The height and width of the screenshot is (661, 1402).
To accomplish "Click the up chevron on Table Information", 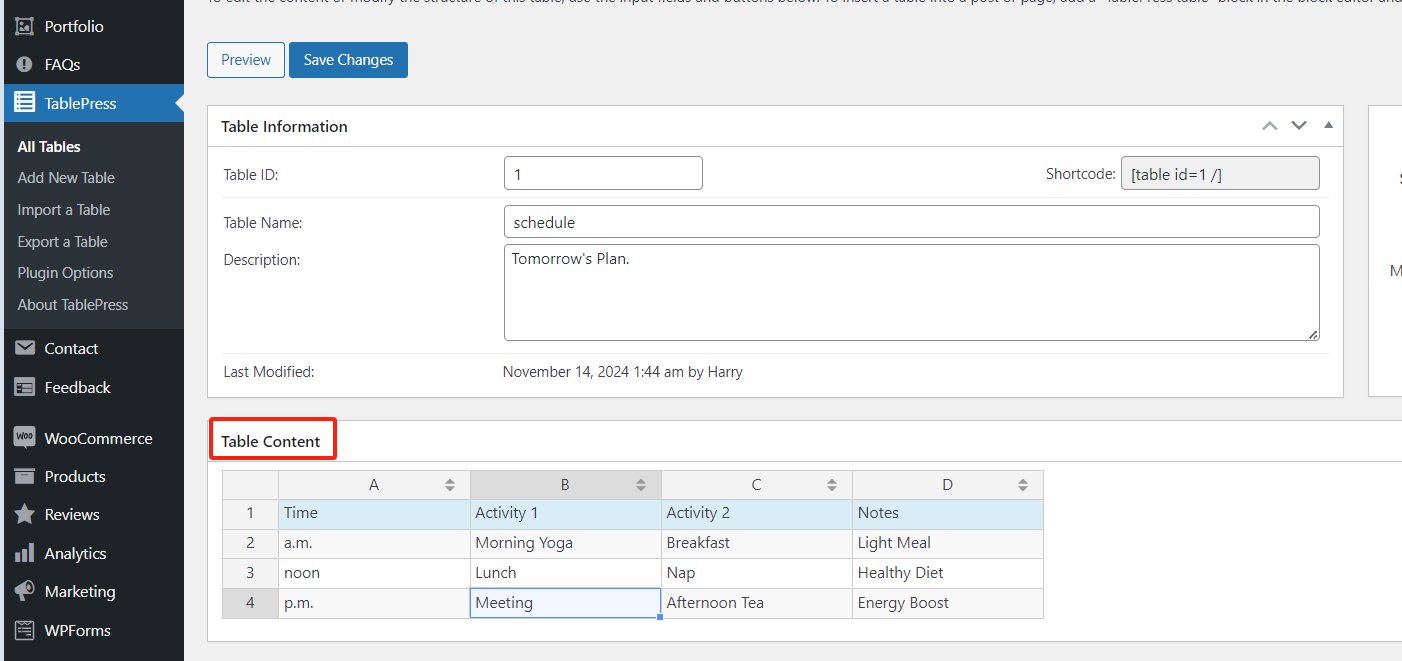I will click(x=1270, y=125).
